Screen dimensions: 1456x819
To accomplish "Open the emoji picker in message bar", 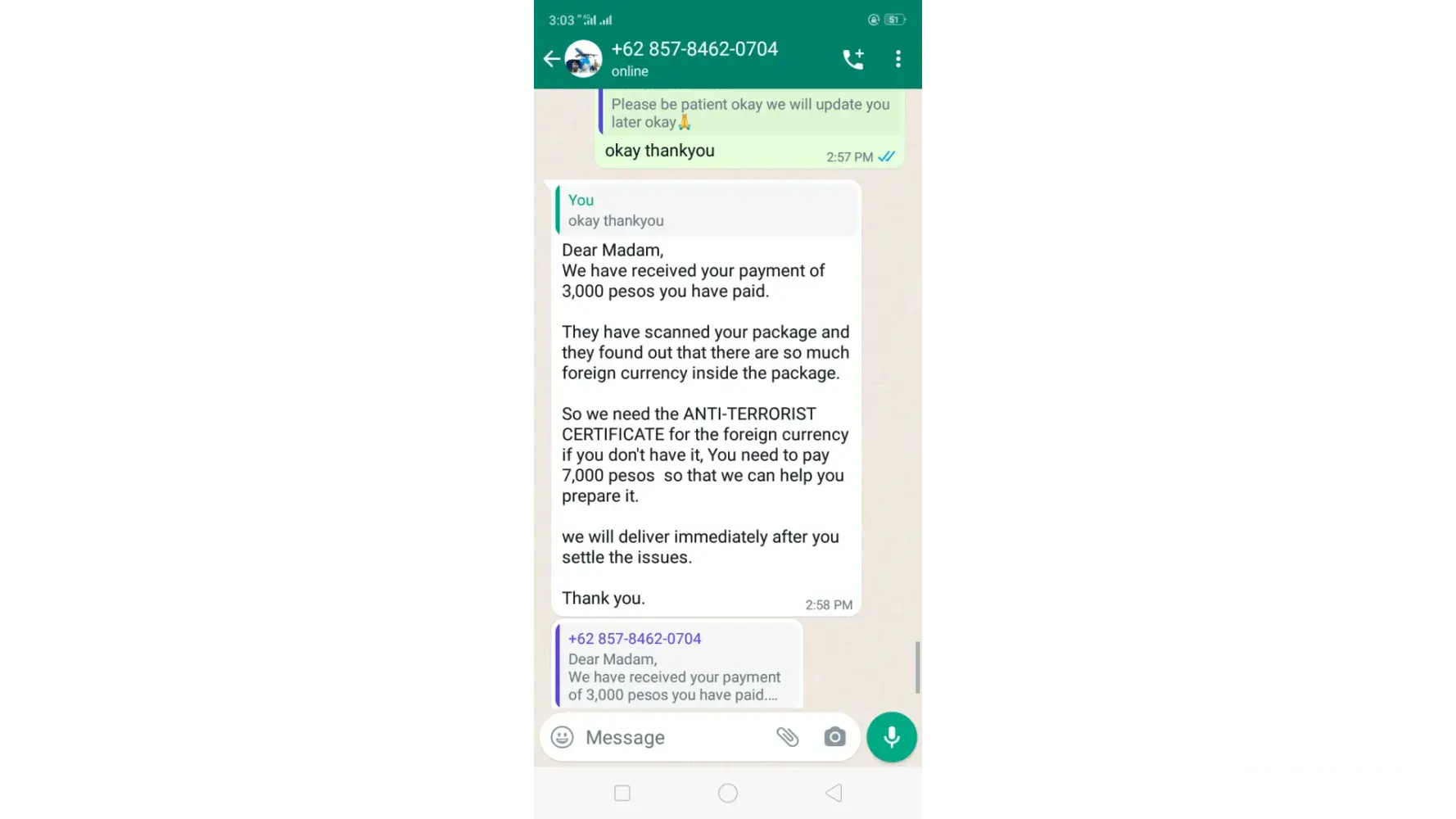I will (x=562, y=737).
